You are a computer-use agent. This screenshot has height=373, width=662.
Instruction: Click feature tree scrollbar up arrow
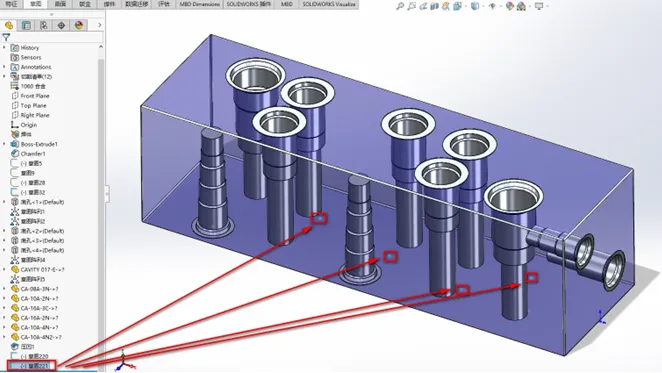coord(101,47)
